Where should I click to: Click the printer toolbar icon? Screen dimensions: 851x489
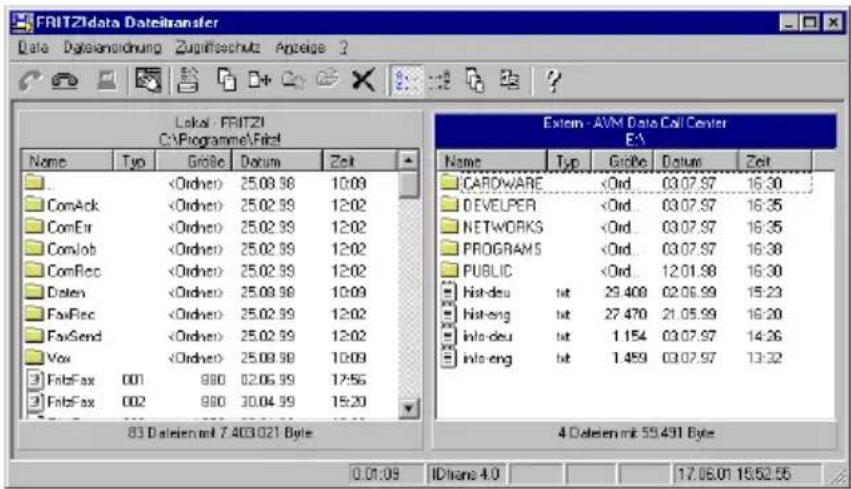[x=188, y=80]
